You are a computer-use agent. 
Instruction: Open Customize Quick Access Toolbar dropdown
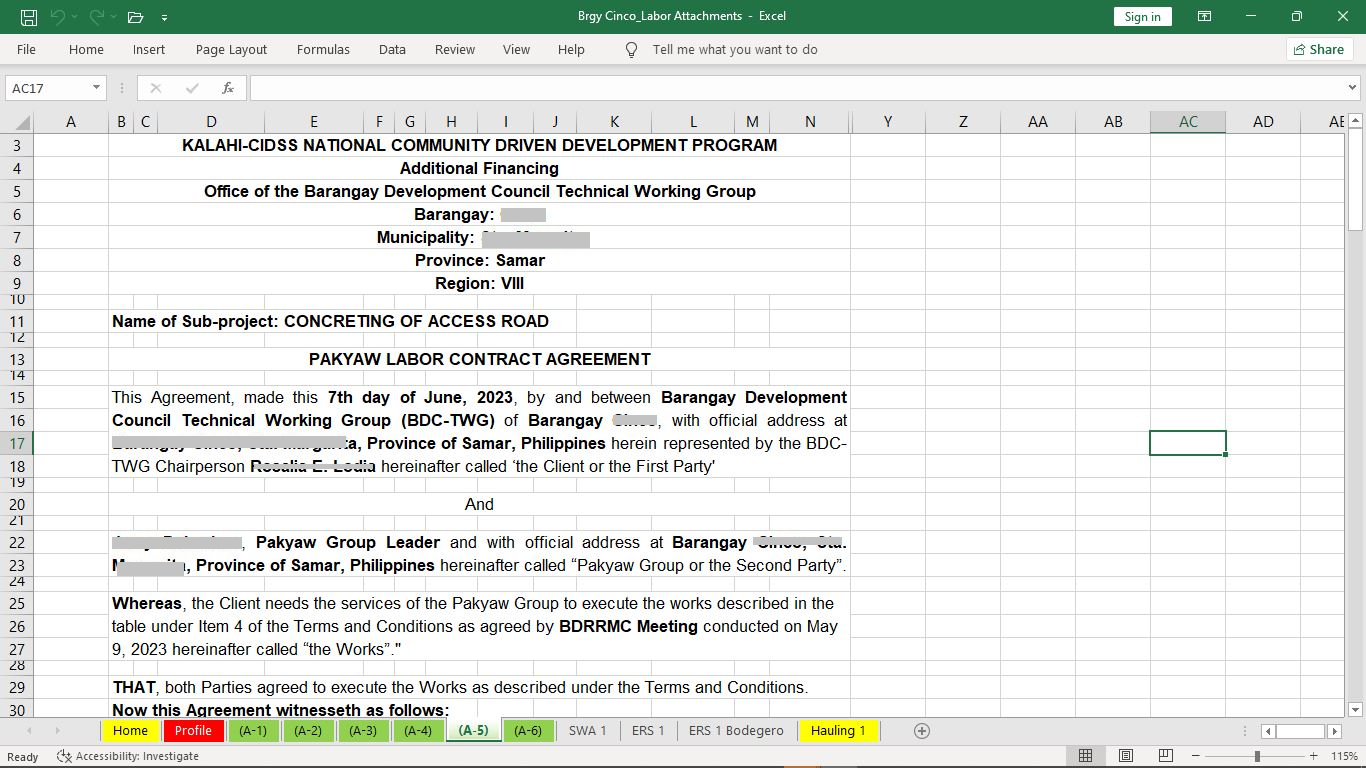coord(164,17)
